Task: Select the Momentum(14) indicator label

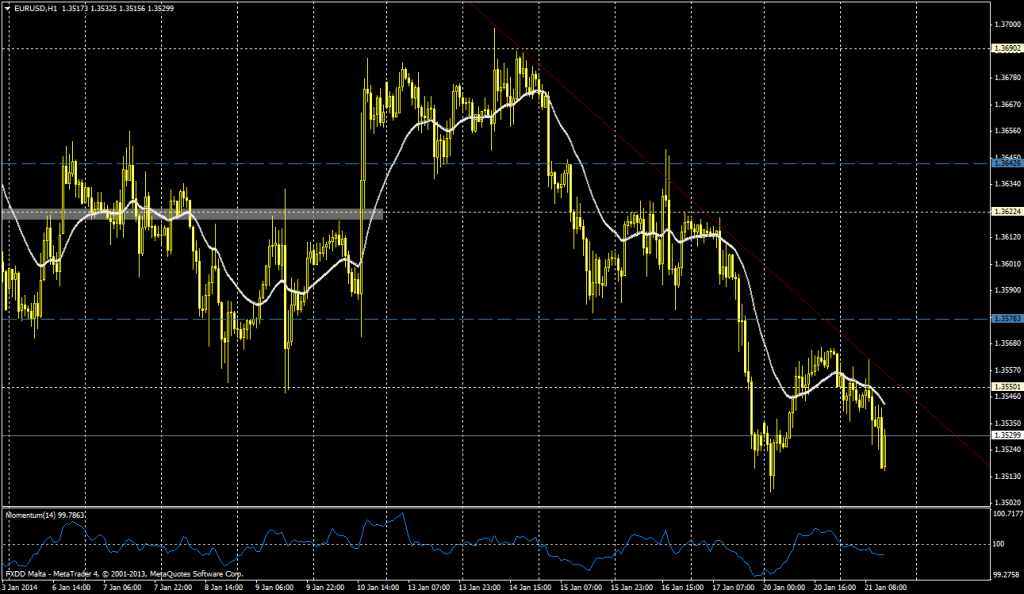Action: point(30,515)
